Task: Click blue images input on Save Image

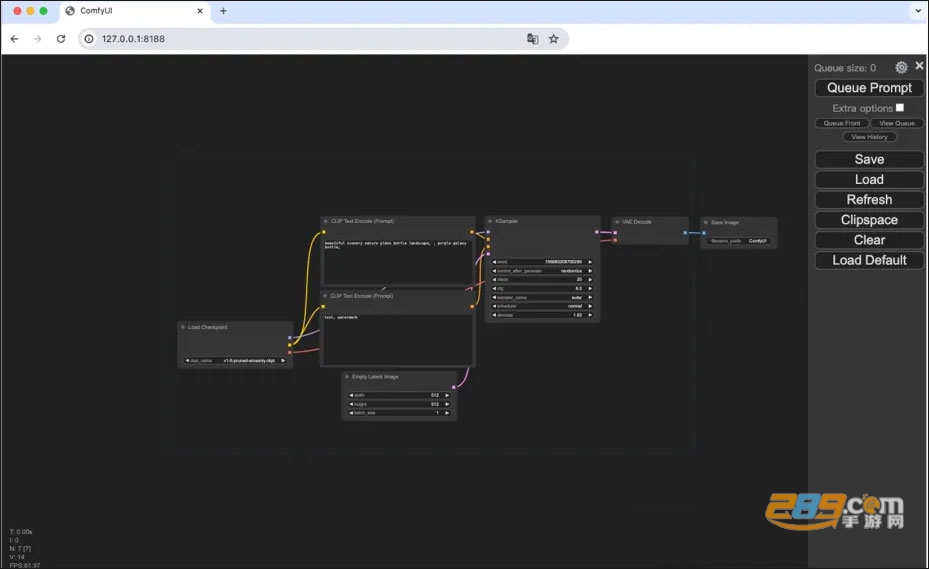Action: click(x=704, y=234)
